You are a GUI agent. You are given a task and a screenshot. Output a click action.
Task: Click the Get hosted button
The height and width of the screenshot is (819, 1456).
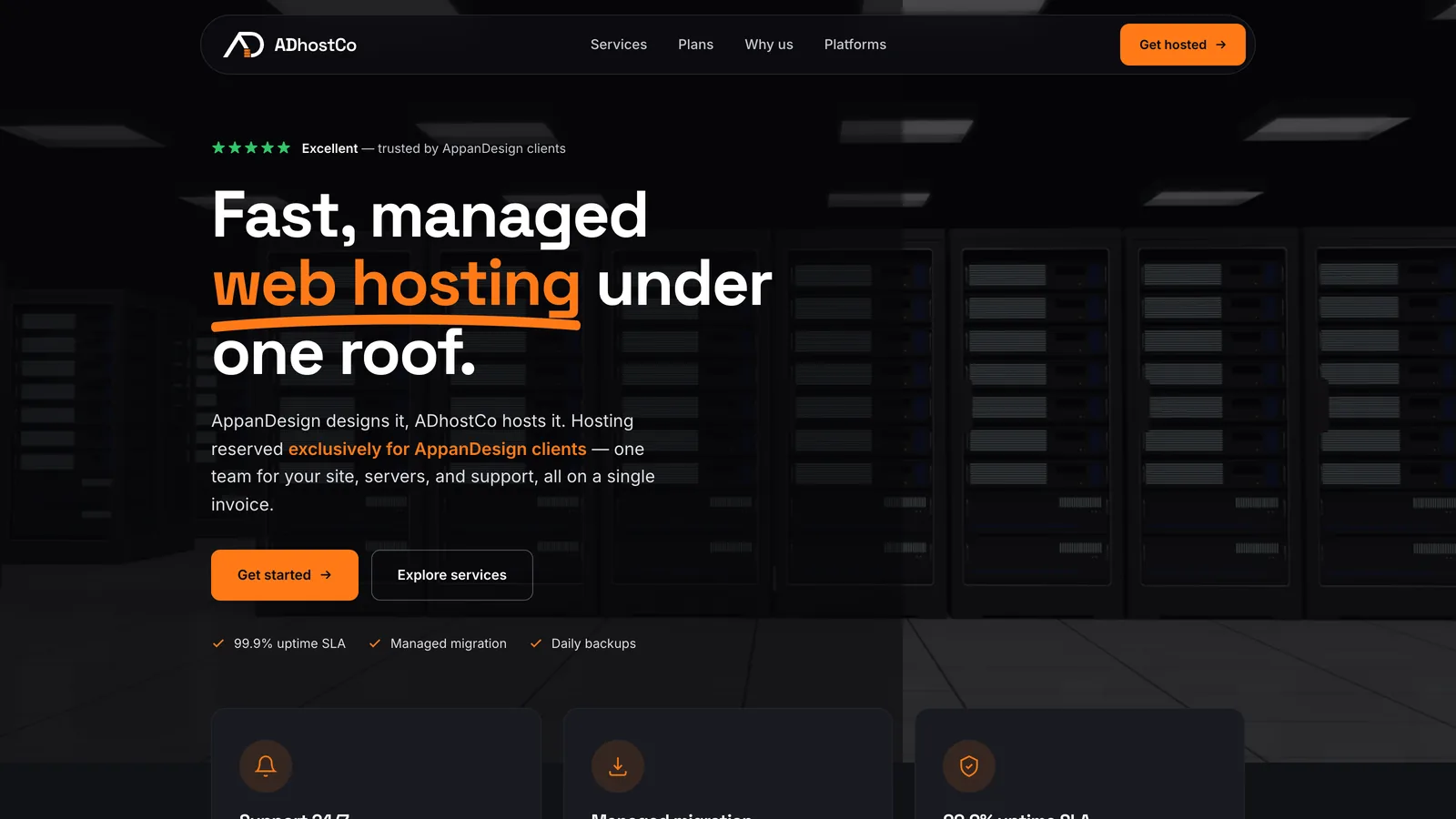1183,45
